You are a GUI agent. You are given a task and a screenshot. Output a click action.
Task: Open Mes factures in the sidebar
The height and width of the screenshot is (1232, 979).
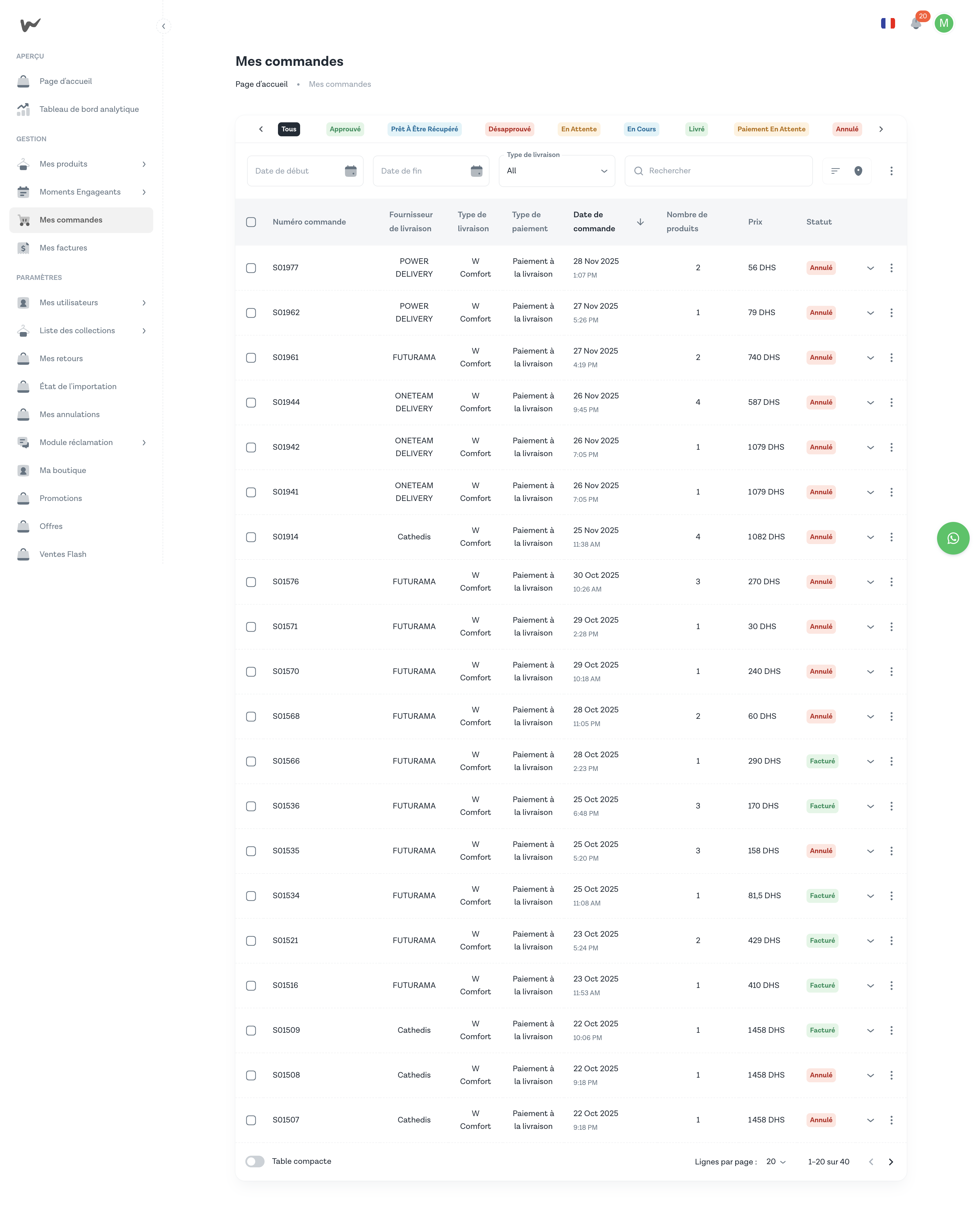pos(64,248)
